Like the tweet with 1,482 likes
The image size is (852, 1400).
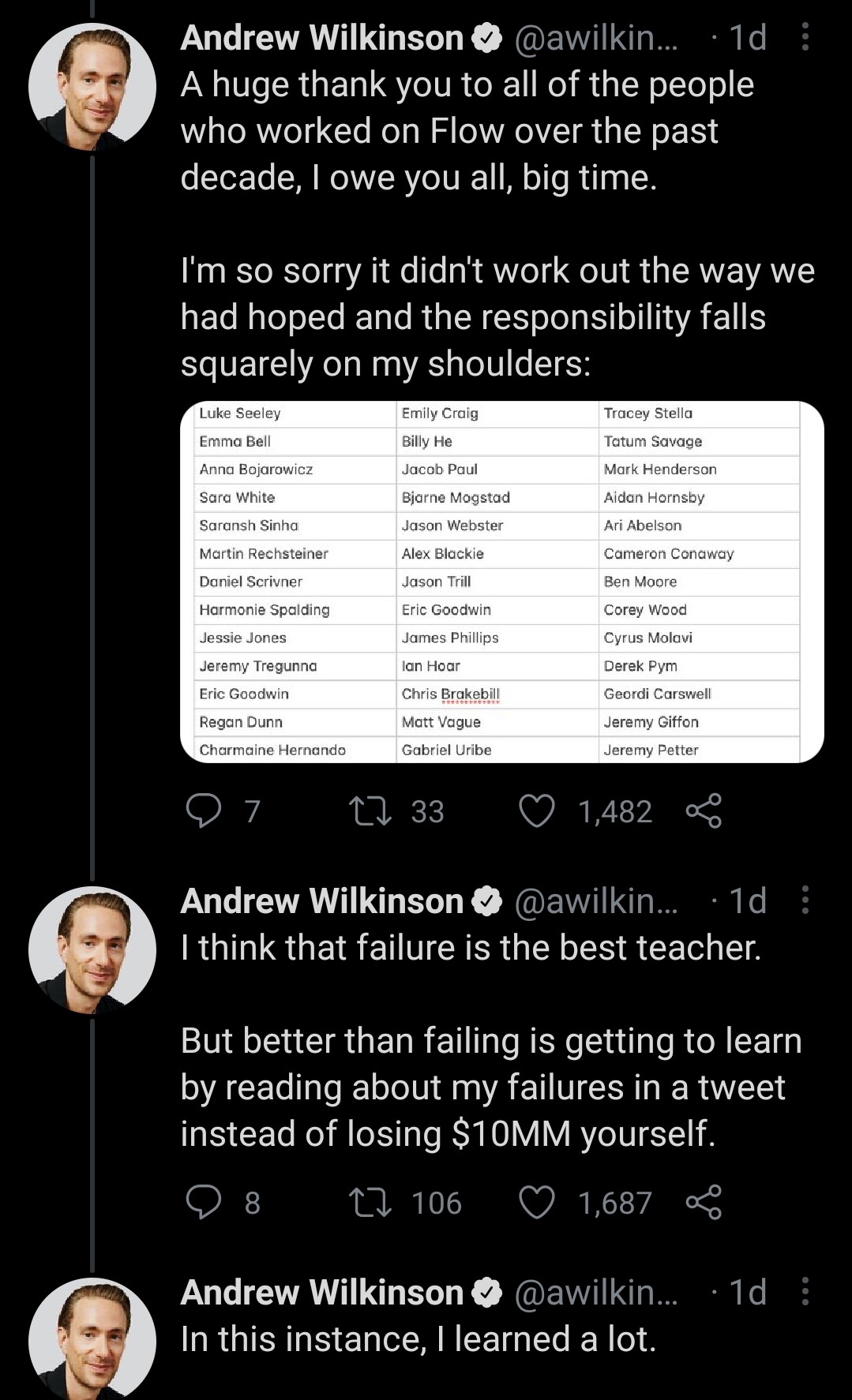(x=537, y=810)
